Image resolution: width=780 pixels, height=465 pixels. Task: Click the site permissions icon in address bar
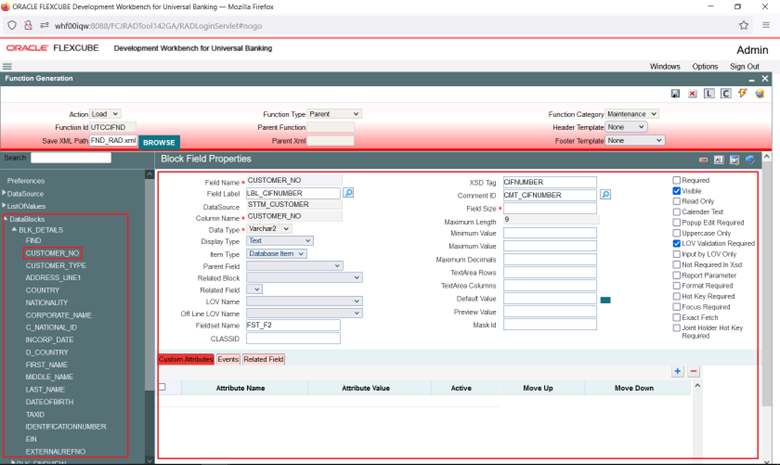coord(45,25)
